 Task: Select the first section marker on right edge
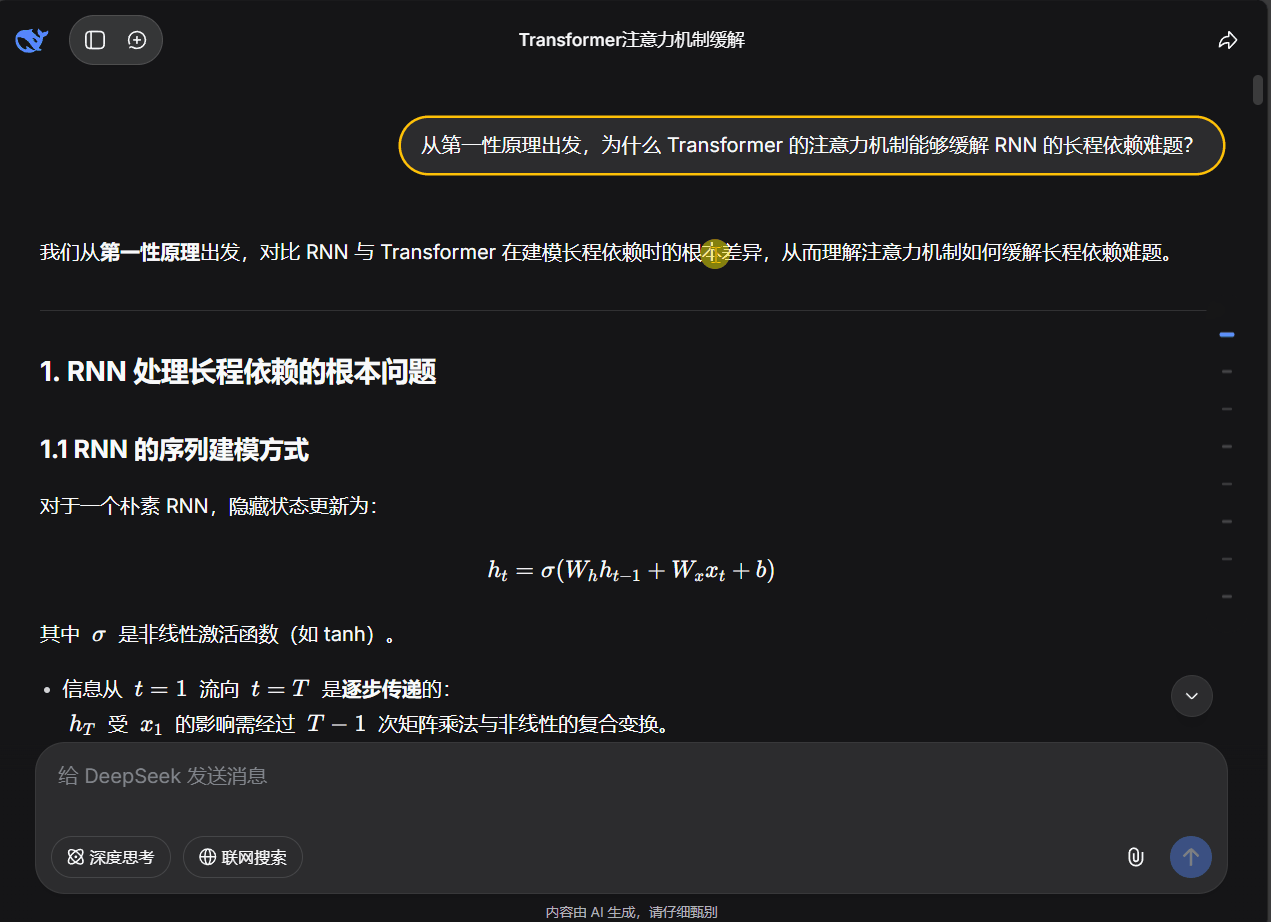(x=1226, y=334)
